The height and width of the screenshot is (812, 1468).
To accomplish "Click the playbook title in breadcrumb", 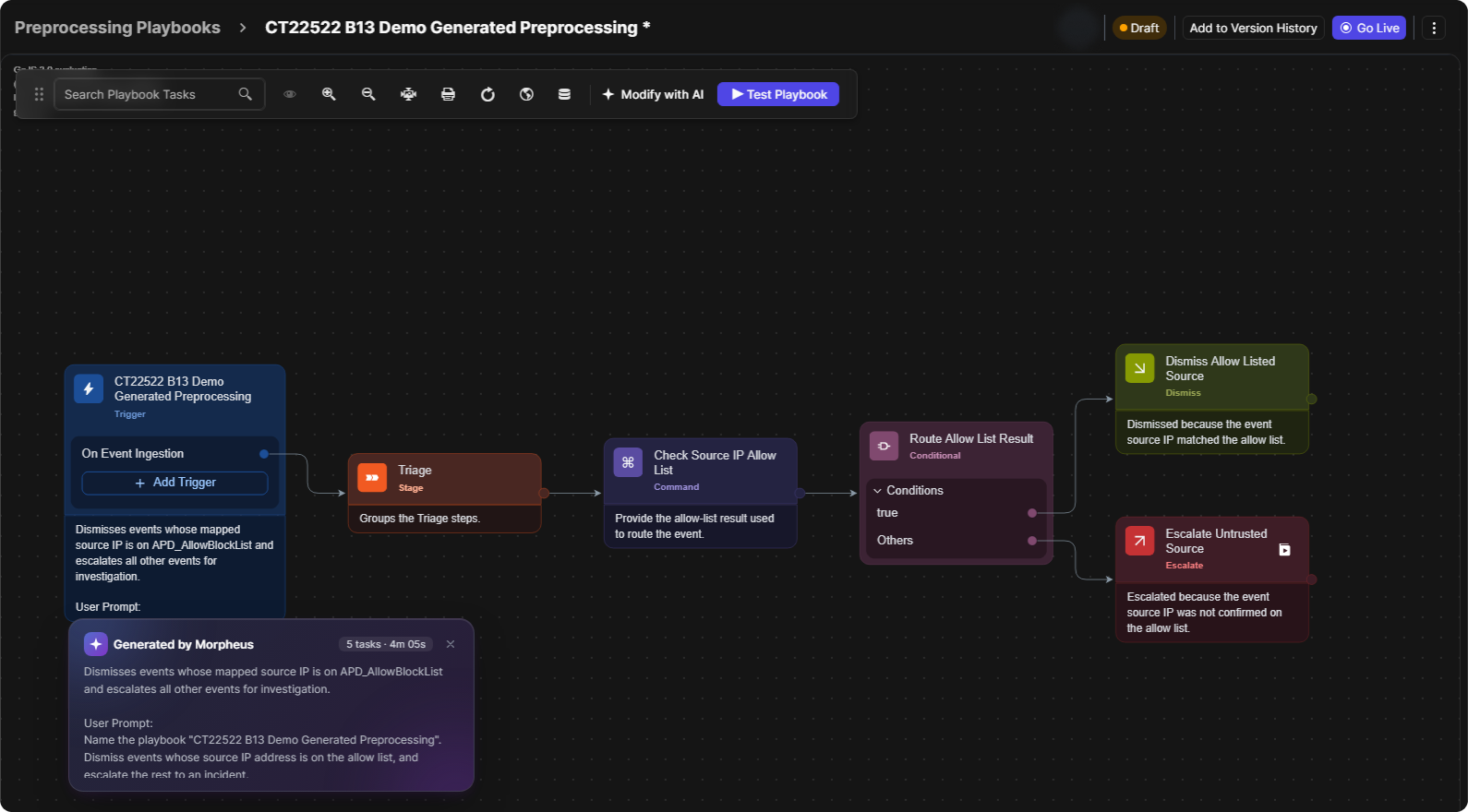I will (457, 28).
